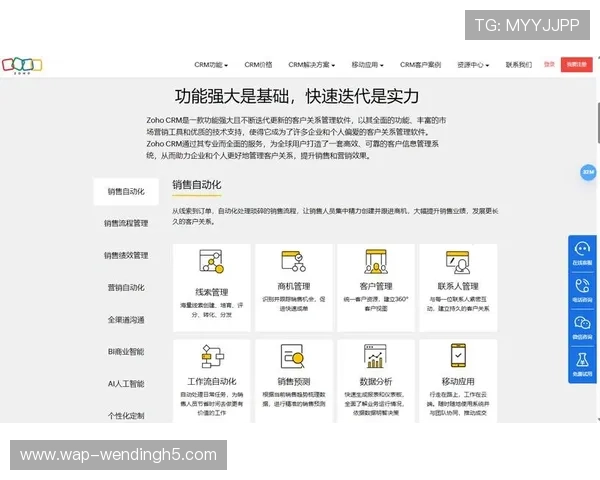Open 联系我们 (contact us) page
Viewport: 600px width, 480px height.
point(518,65)
